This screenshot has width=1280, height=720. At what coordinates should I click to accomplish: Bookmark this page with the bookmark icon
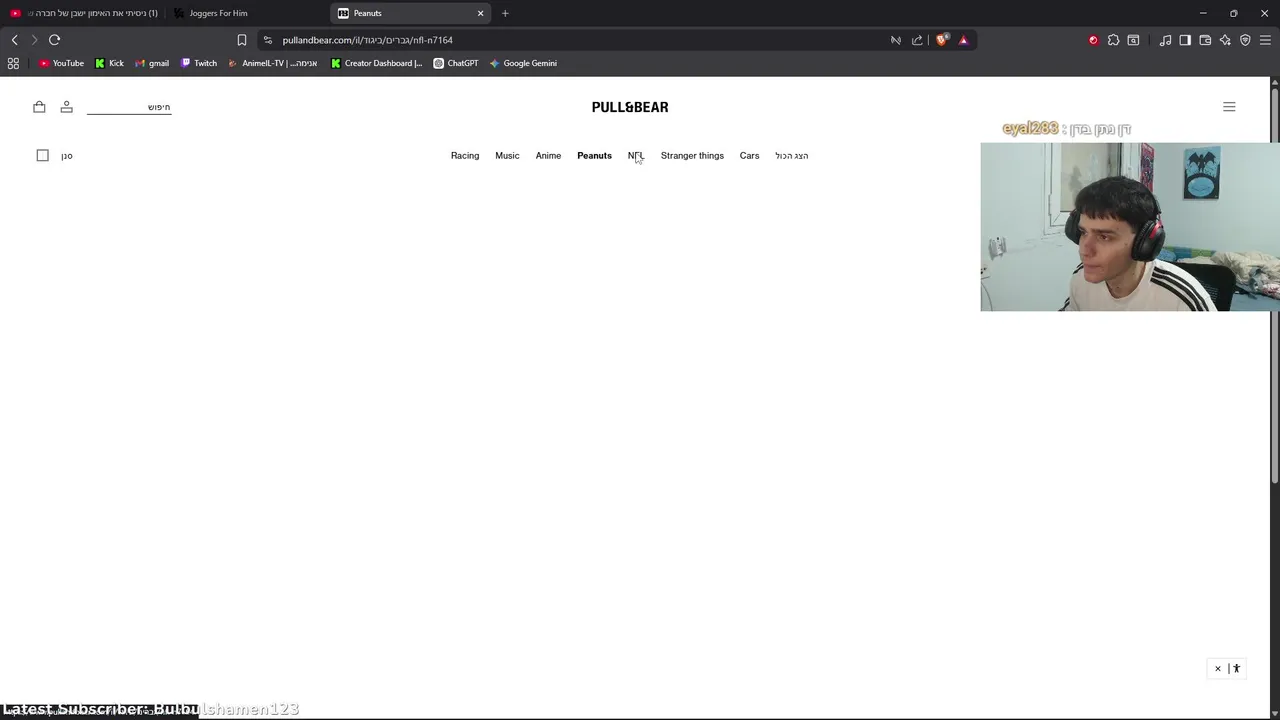click(242, 40)
